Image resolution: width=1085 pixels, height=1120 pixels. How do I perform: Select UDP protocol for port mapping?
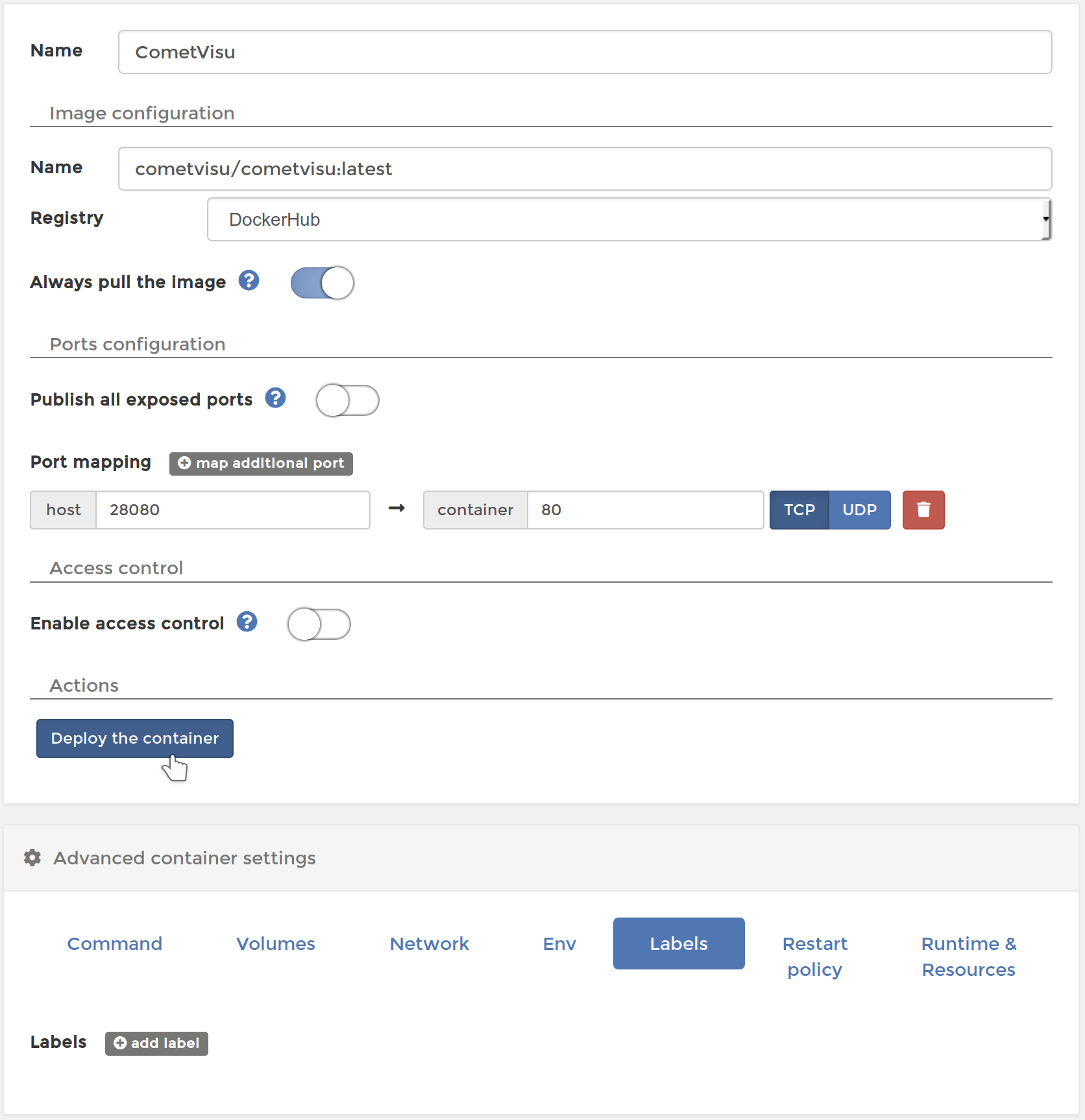(860, 510)
